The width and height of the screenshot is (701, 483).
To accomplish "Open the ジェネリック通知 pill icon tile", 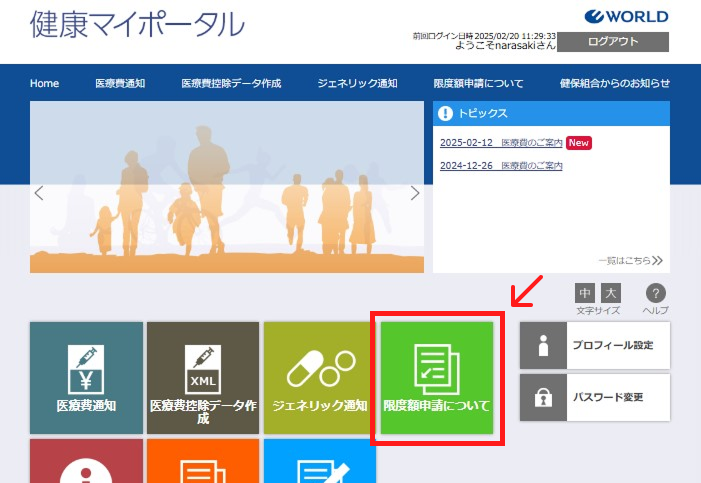I will (x=320, y=378).
